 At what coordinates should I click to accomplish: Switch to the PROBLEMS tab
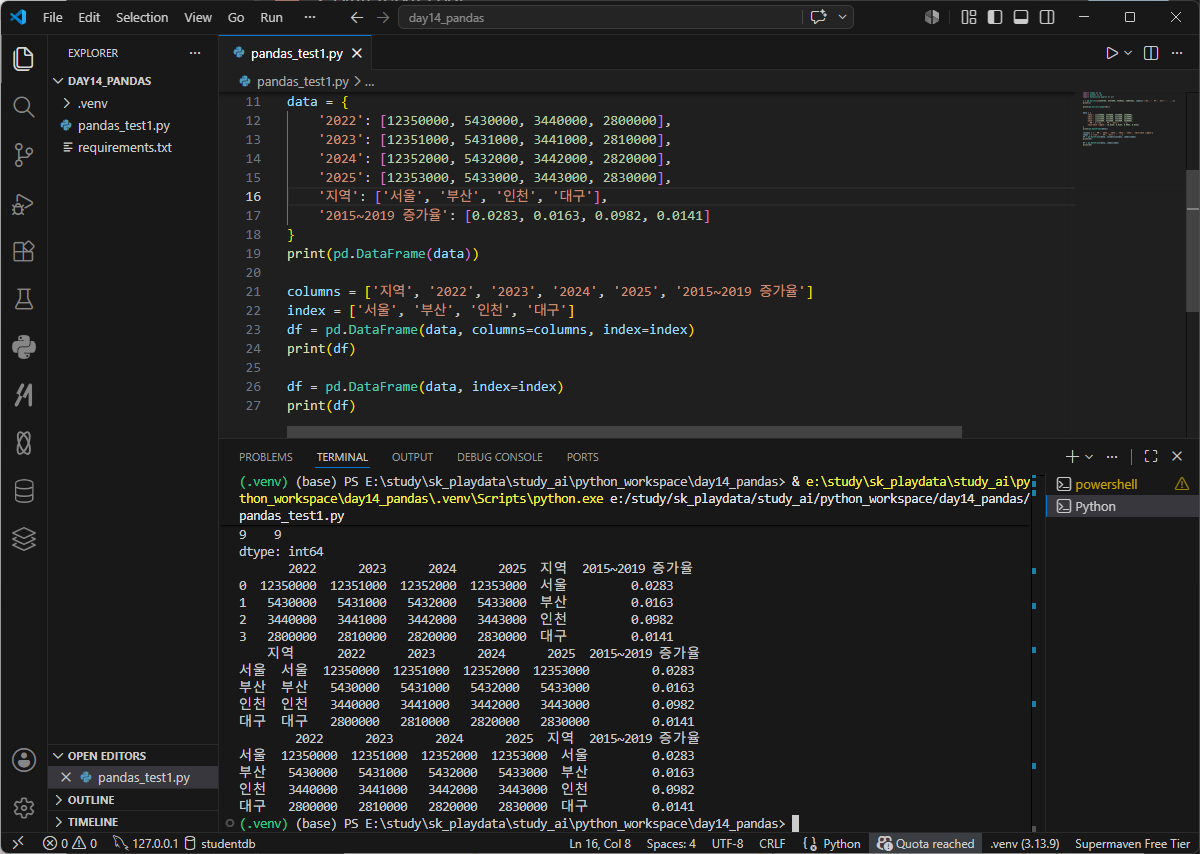pyautogui.click(x=266, y=457)
